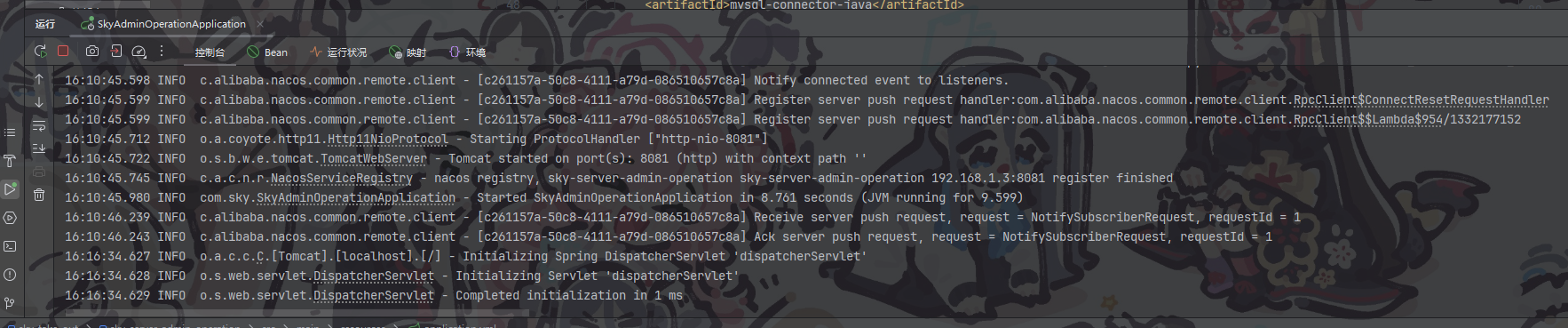
Task: Close the SkyAdminOperationApplication run tab
Action: pos(260,24)
